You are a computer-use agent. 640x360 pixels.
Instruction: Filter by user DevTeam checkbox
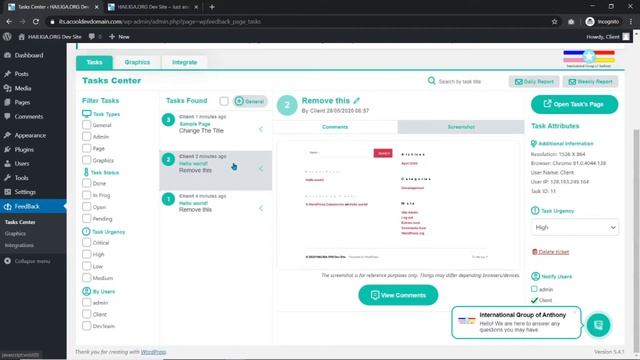pyautogui.click(x=87, y=326)
